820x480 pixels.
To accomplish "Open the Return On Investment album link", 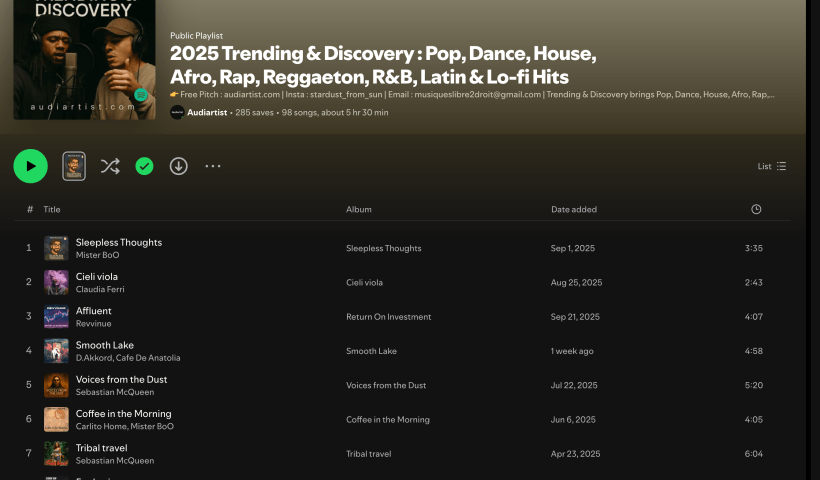I will 388,317.
